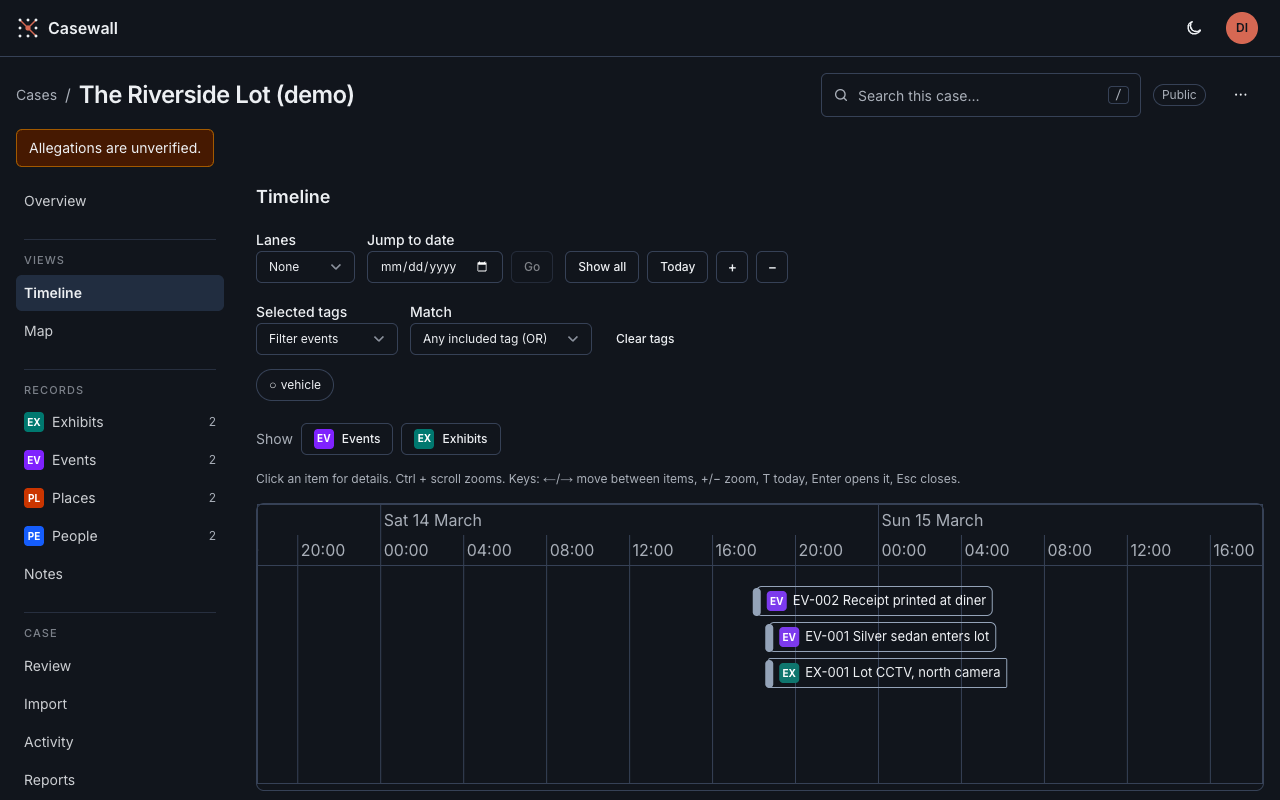This screenshot has width=1280, height=800.
Task: Click the Search this case field
Action: coord(981,95)
